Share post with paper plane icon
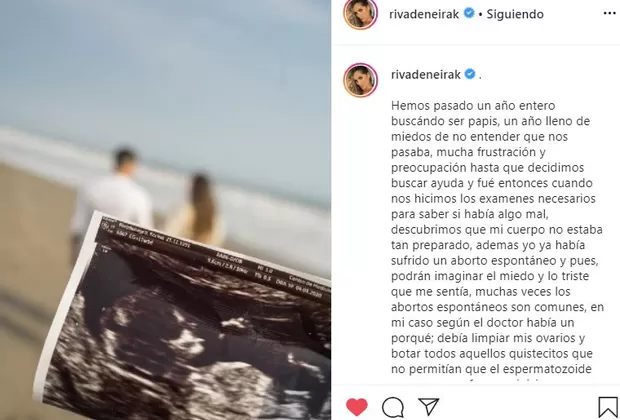 click(x=429, y=407)
